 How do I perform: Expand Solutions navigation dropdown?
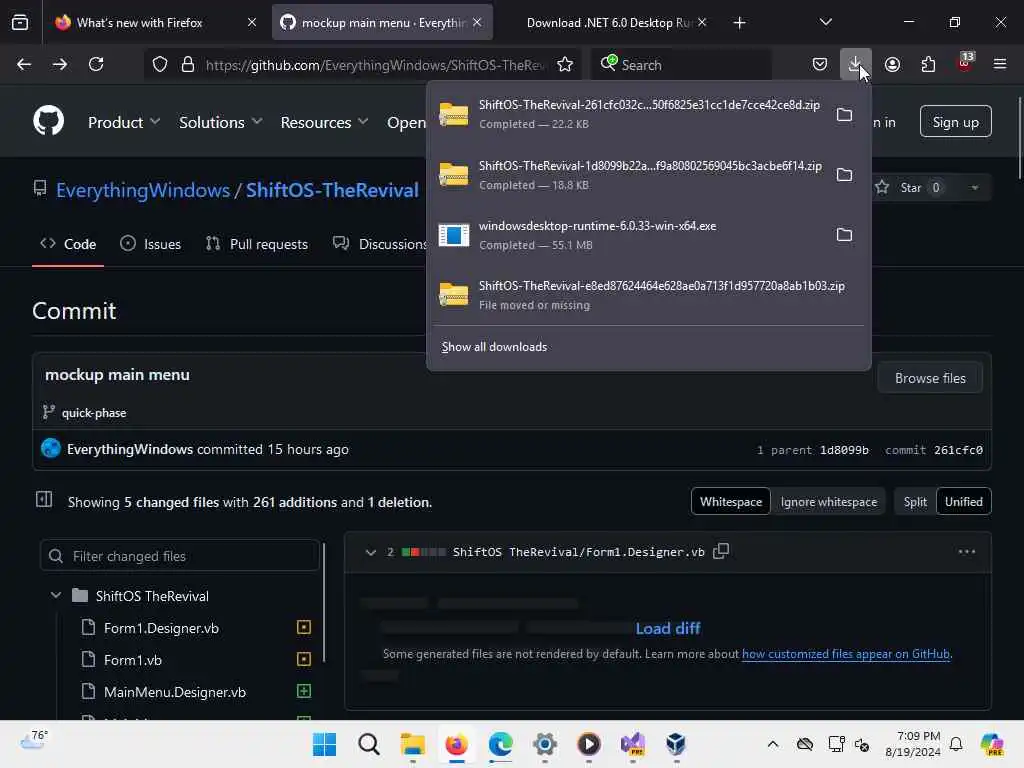click(221, 122)
